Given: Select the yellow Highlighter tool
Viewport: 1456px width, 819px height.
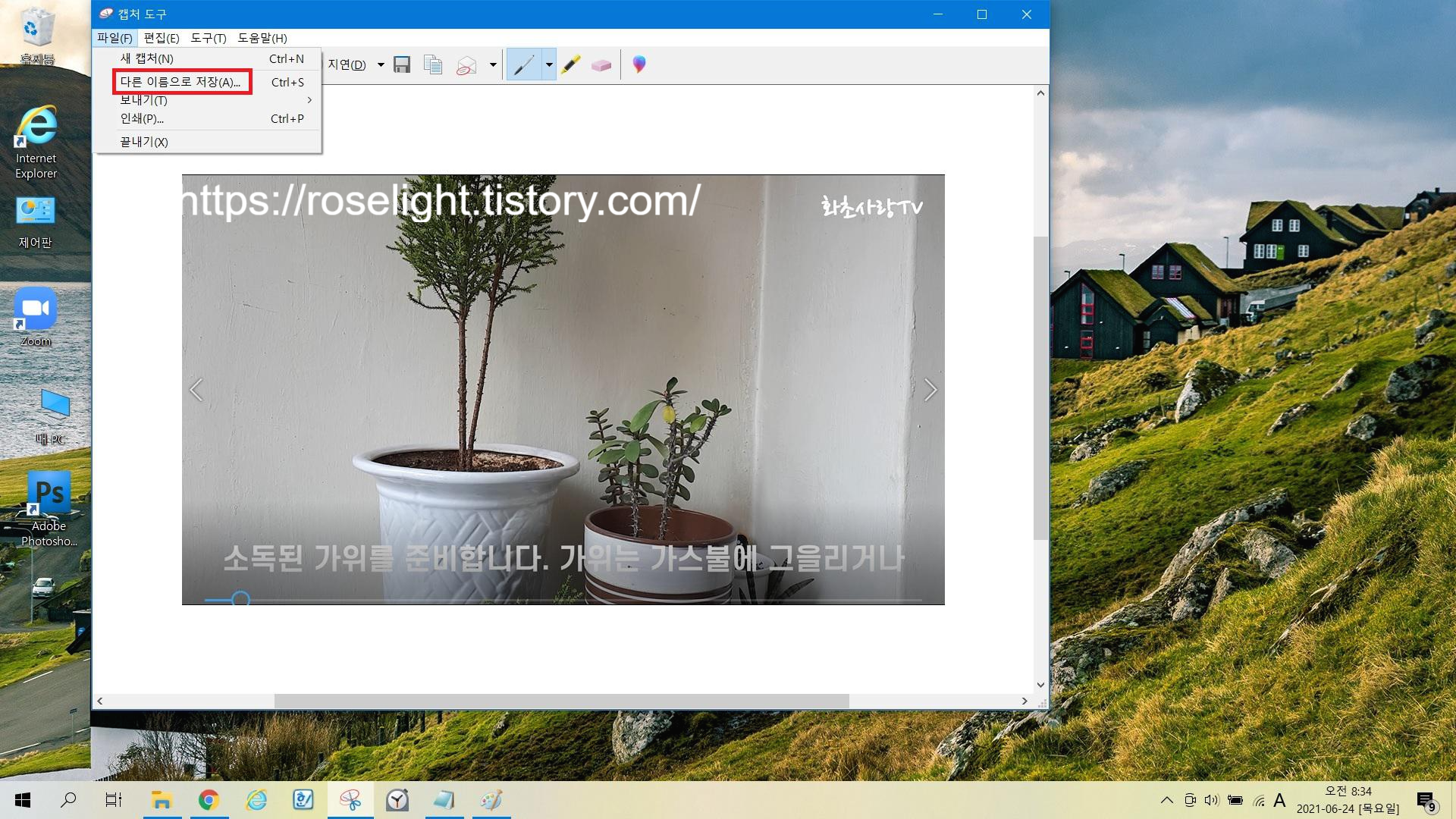Looking at the screenshot, I should (x=571, y=64).
